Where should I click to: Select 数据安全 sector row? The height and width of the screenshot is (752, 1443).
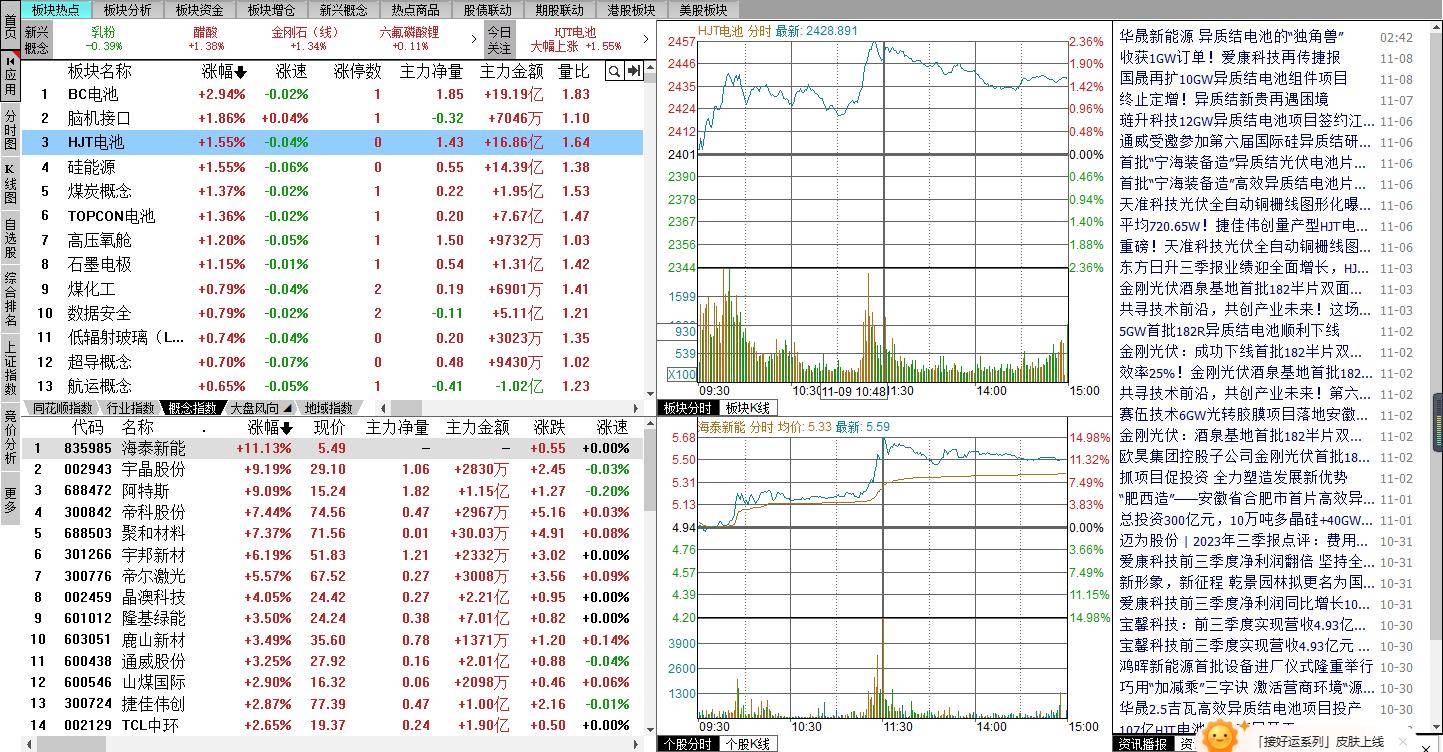click(333, 313)
